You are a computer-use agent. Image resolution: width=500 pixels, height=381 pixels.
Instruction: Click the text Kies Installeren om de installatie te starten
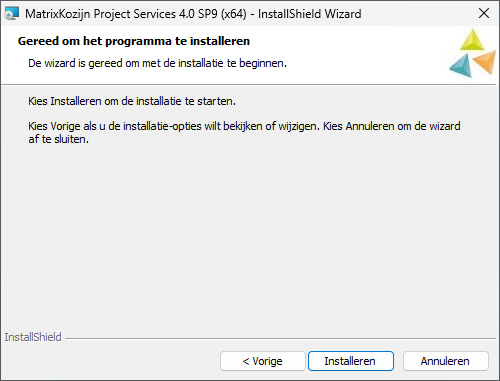(132, 101)
